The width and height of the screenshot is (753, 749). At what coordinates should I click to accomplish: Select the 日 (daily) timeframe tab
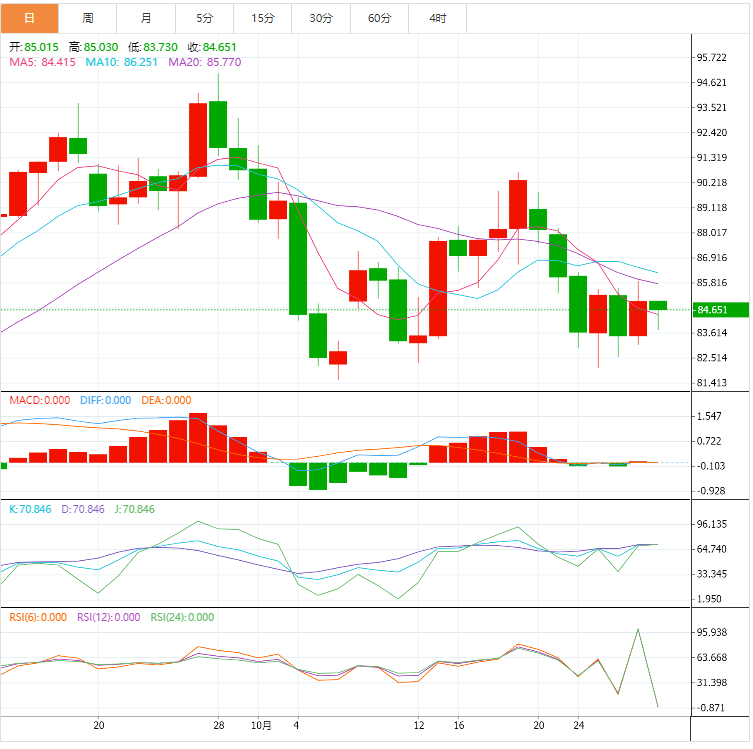(x=29, y=18)
